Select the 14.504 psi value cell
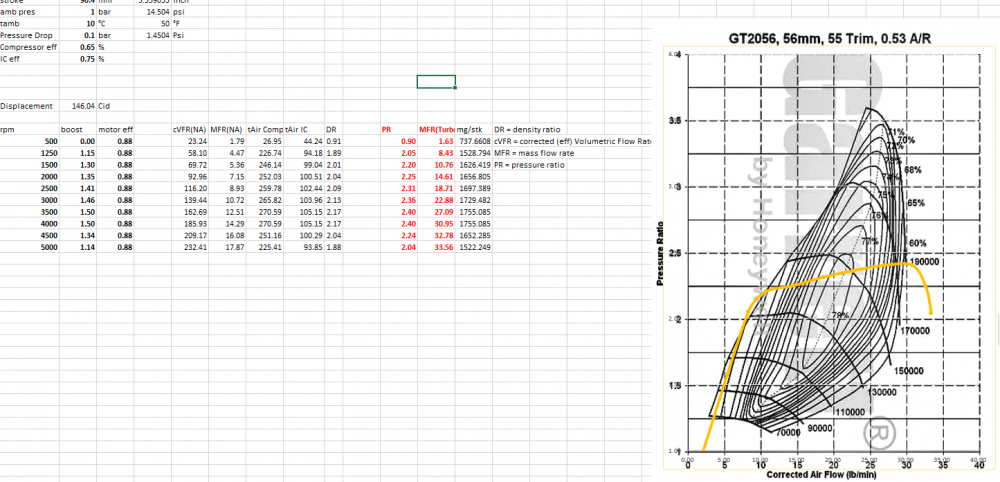 pyautogui.click(x=153, y=12)
